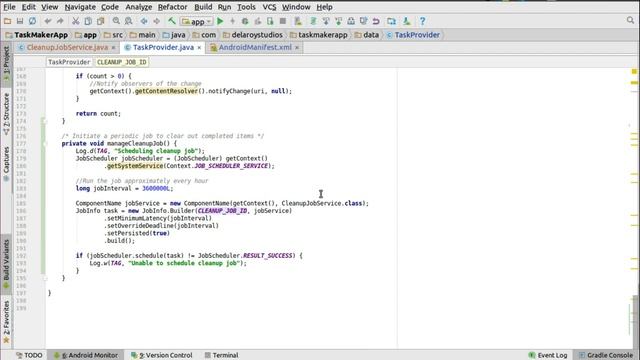Viewport: 640px width, 360px height.
Task: Click the Make Project hammer icon
Action: click(172, 21)
